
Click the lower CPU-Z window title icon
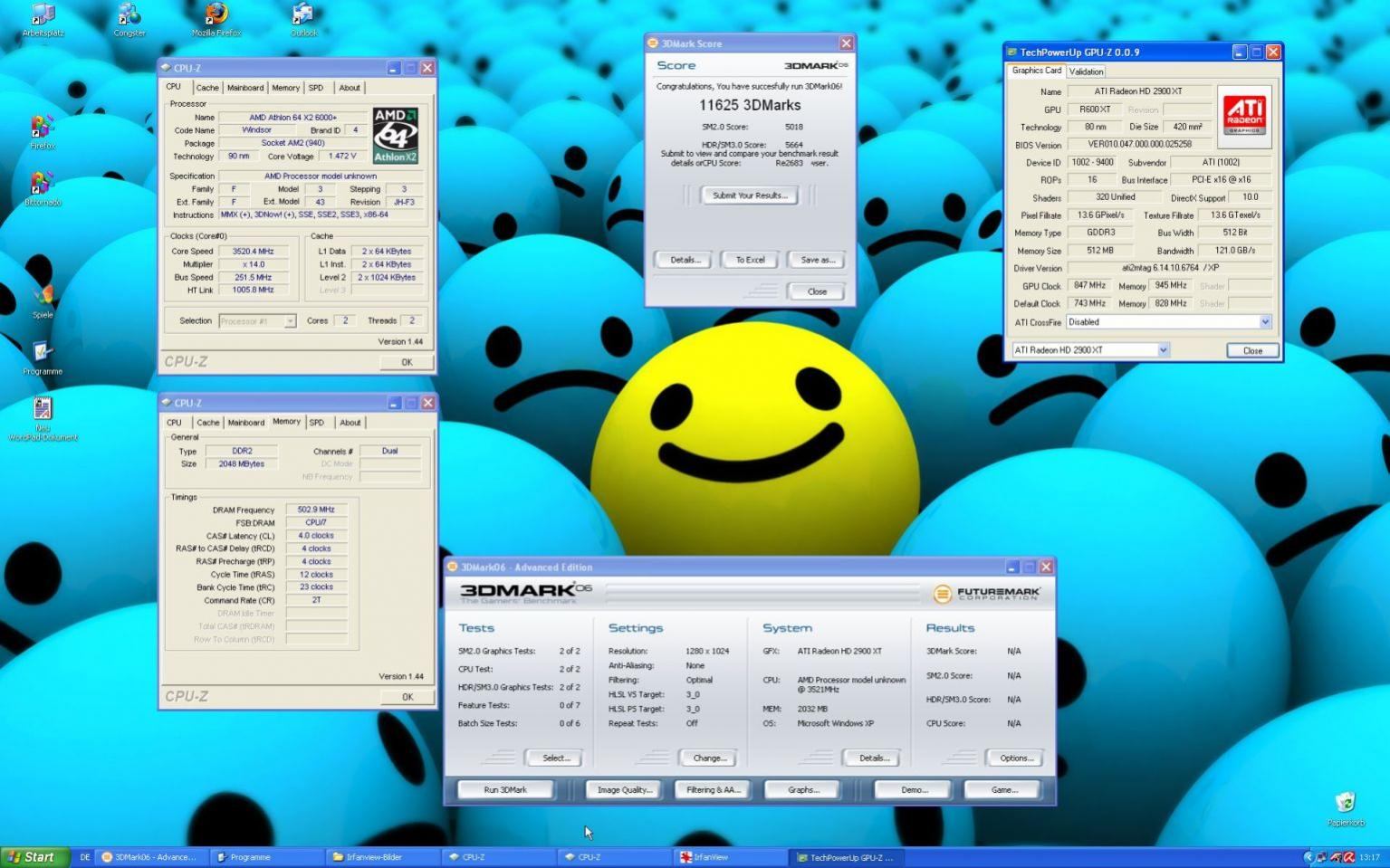click(x=166, y=402)
